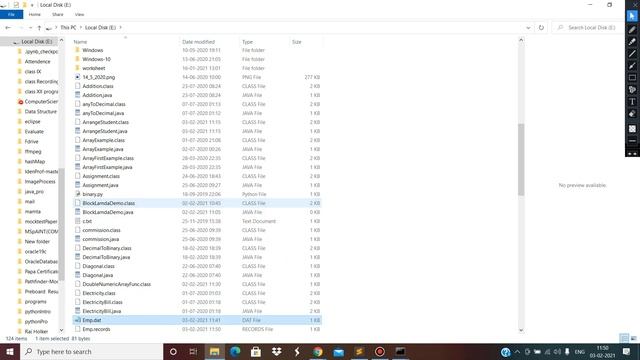This screenshot has height=360, width=640.
Task: Go back with the navigation arrow
Action: [x=8, y=27]
